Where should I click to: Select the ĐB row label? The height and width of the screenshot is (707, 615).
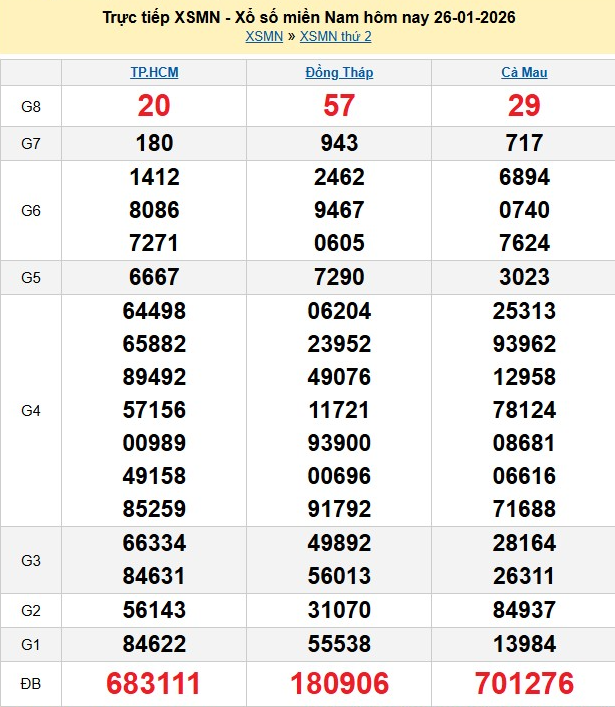coord(30,684)
